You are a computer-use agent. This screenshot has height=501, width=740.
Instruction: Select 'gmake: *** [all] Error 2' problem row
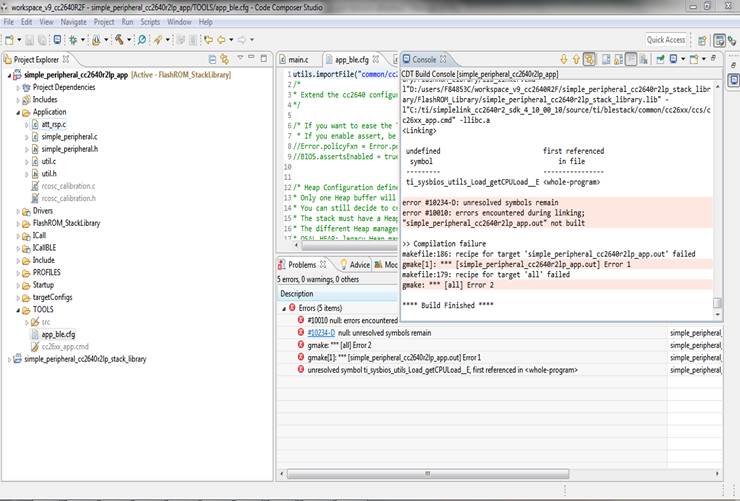coord(339,345)
